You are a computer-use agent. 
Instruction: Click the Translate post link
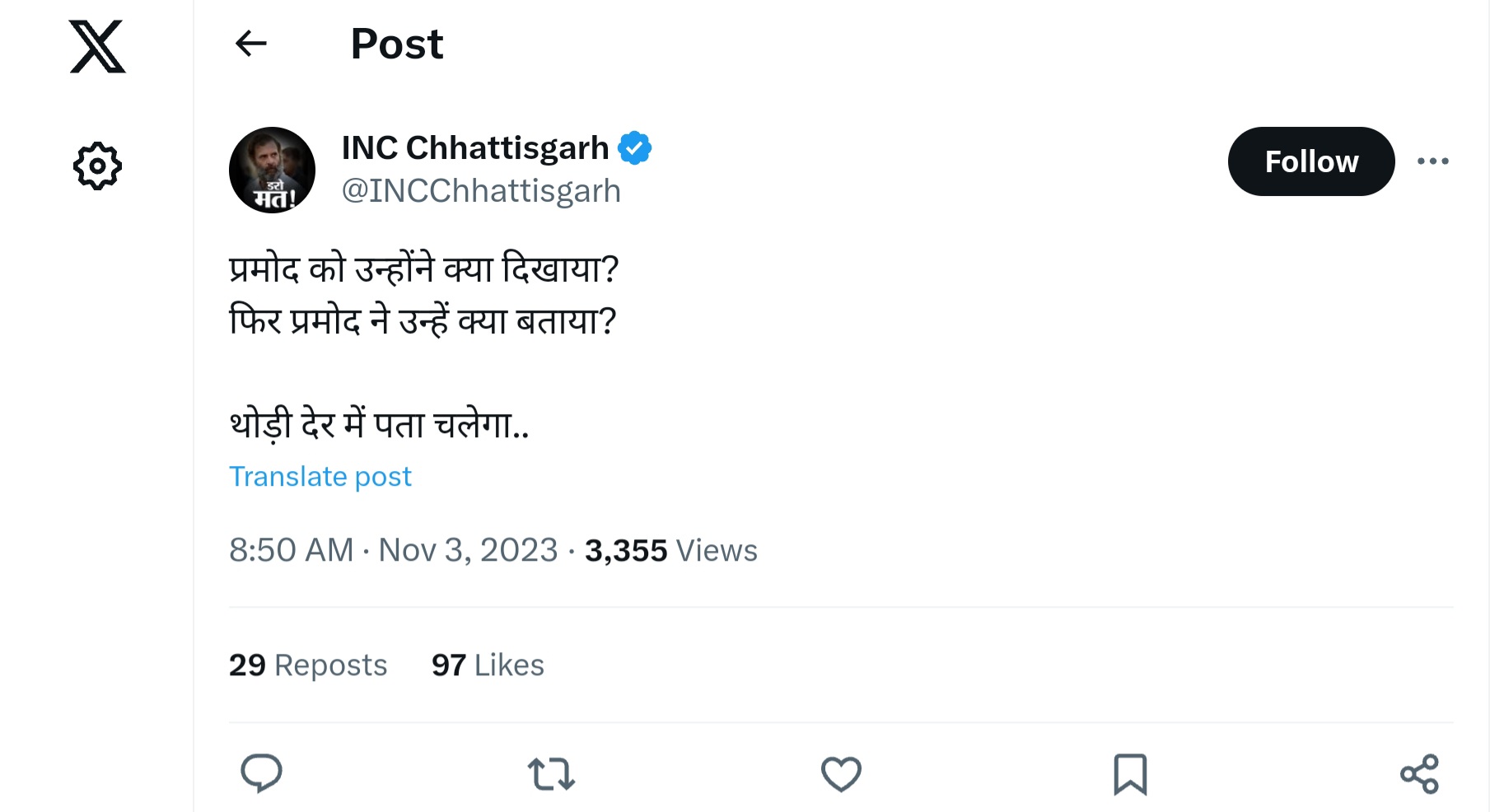coord(320,477)
